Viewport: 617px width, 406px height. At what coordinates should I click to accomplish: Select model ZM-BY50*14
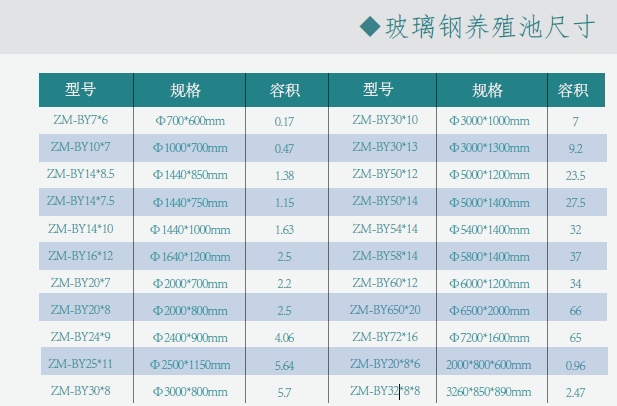click(x=385, y=201)
